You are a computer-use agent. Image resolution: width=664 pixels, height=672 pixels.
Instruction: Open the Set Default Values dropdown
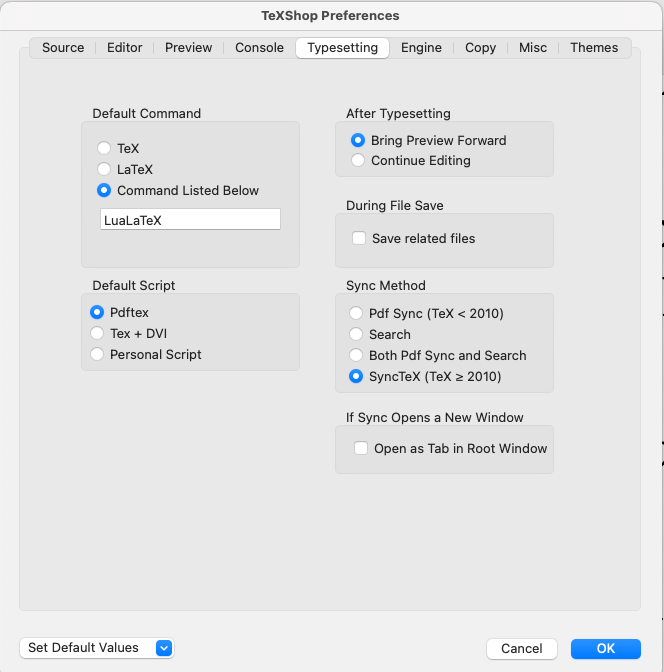click(97, 648)
